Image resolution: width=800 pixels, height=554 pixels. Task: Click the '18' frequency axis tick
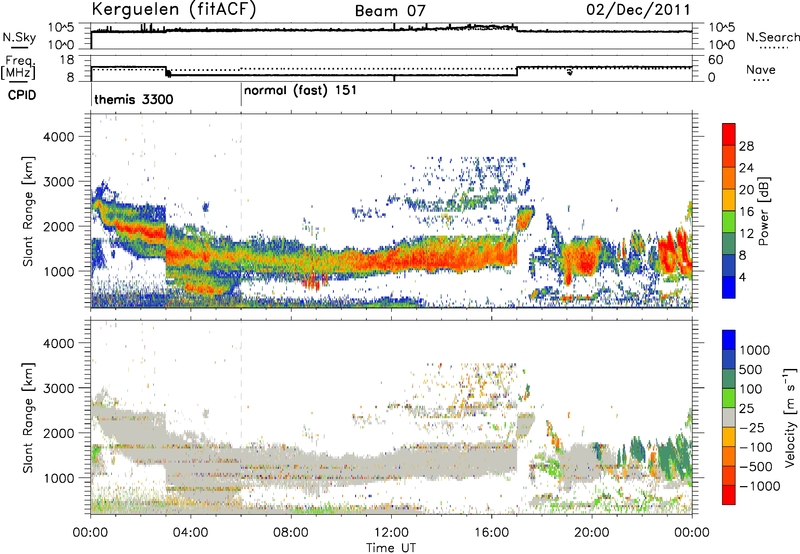(x=67, y=59)
